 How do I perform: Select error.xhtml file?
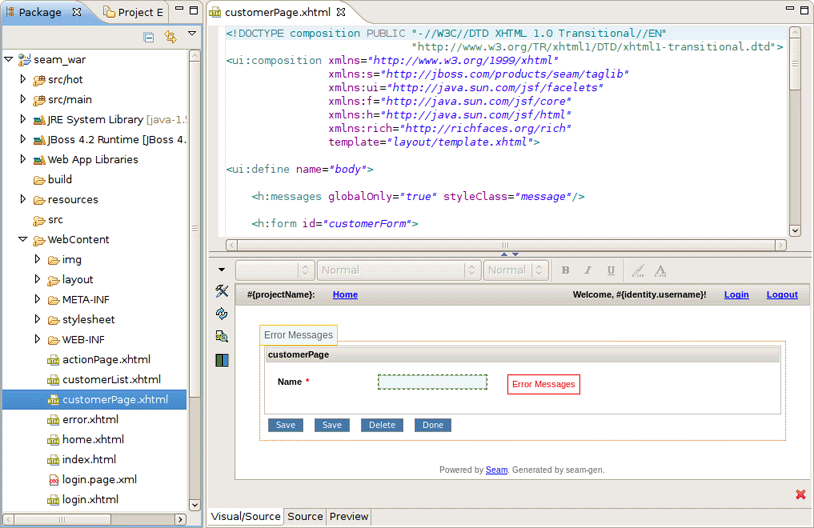point(90,419)
